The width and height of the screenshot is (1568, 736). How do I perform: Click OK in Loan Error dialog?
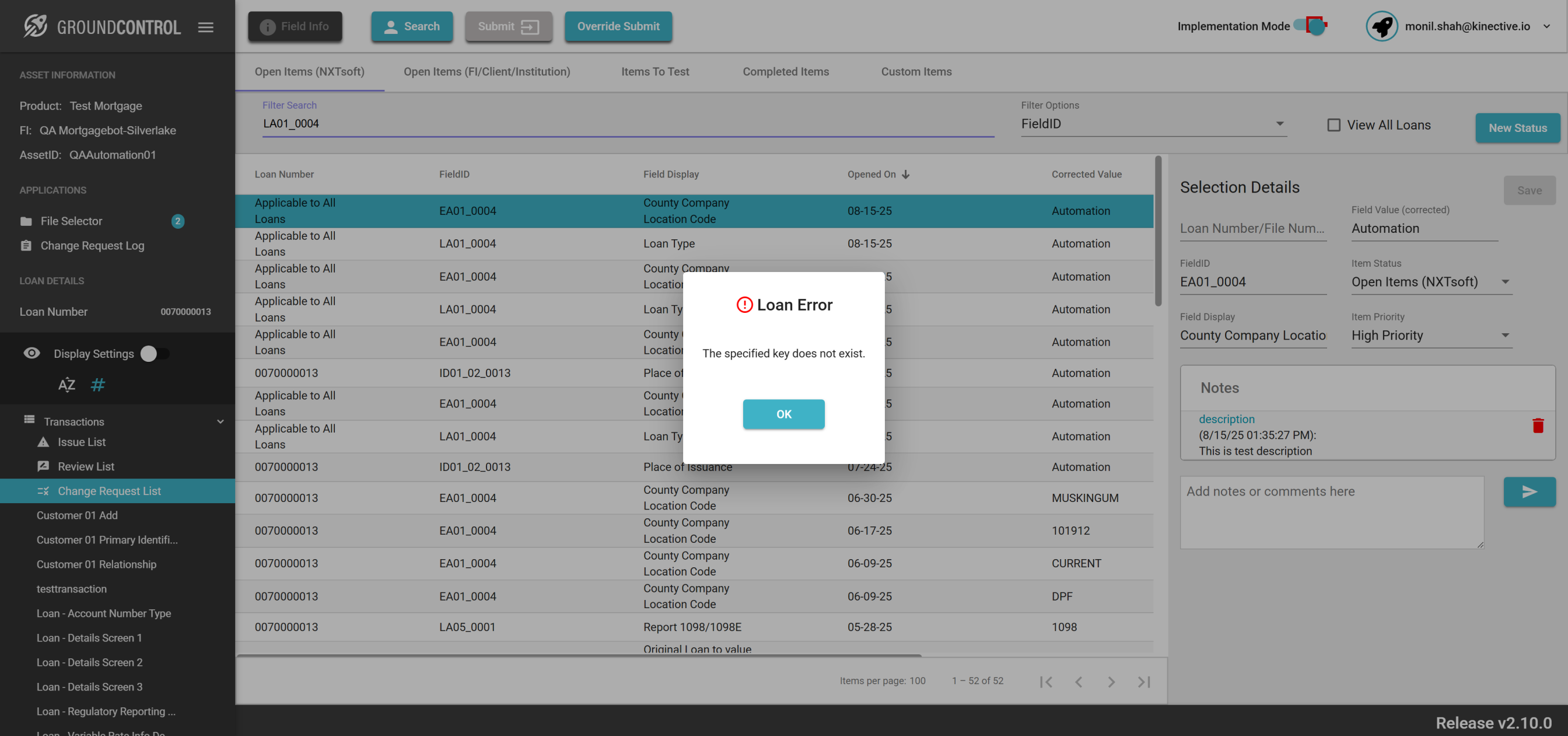pyautogui.click(x=783, y=414)
